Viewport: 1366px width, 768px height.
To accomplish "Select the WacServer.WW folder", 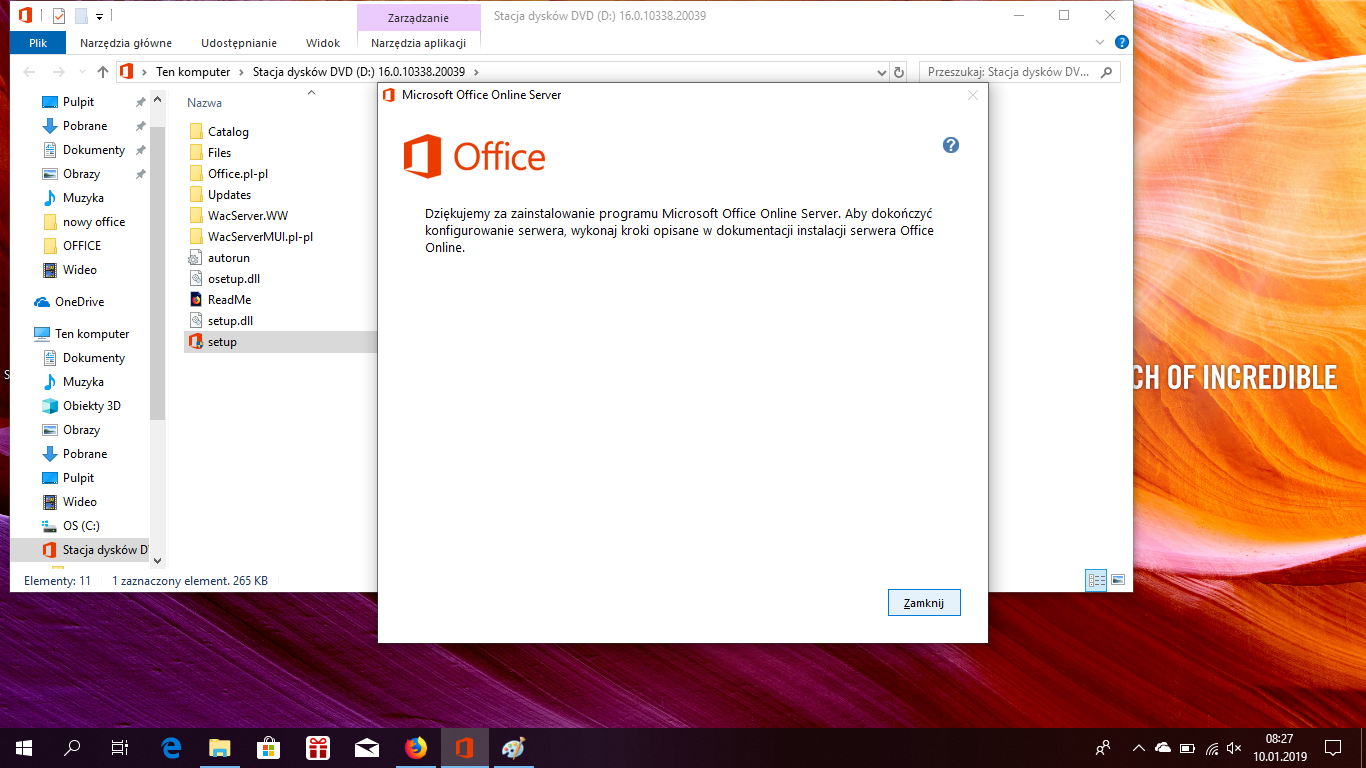I will [248, 216].
